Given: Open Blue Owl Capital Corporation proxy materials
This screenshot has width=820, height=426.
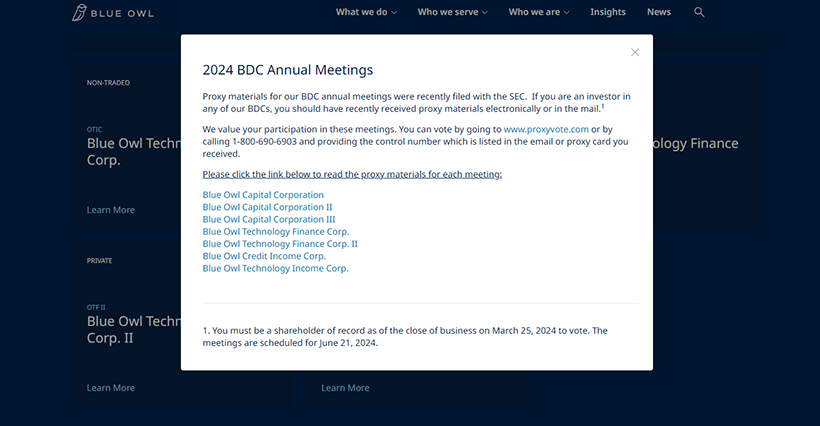Looking at the screenshot, I should [x=263, y=195].
